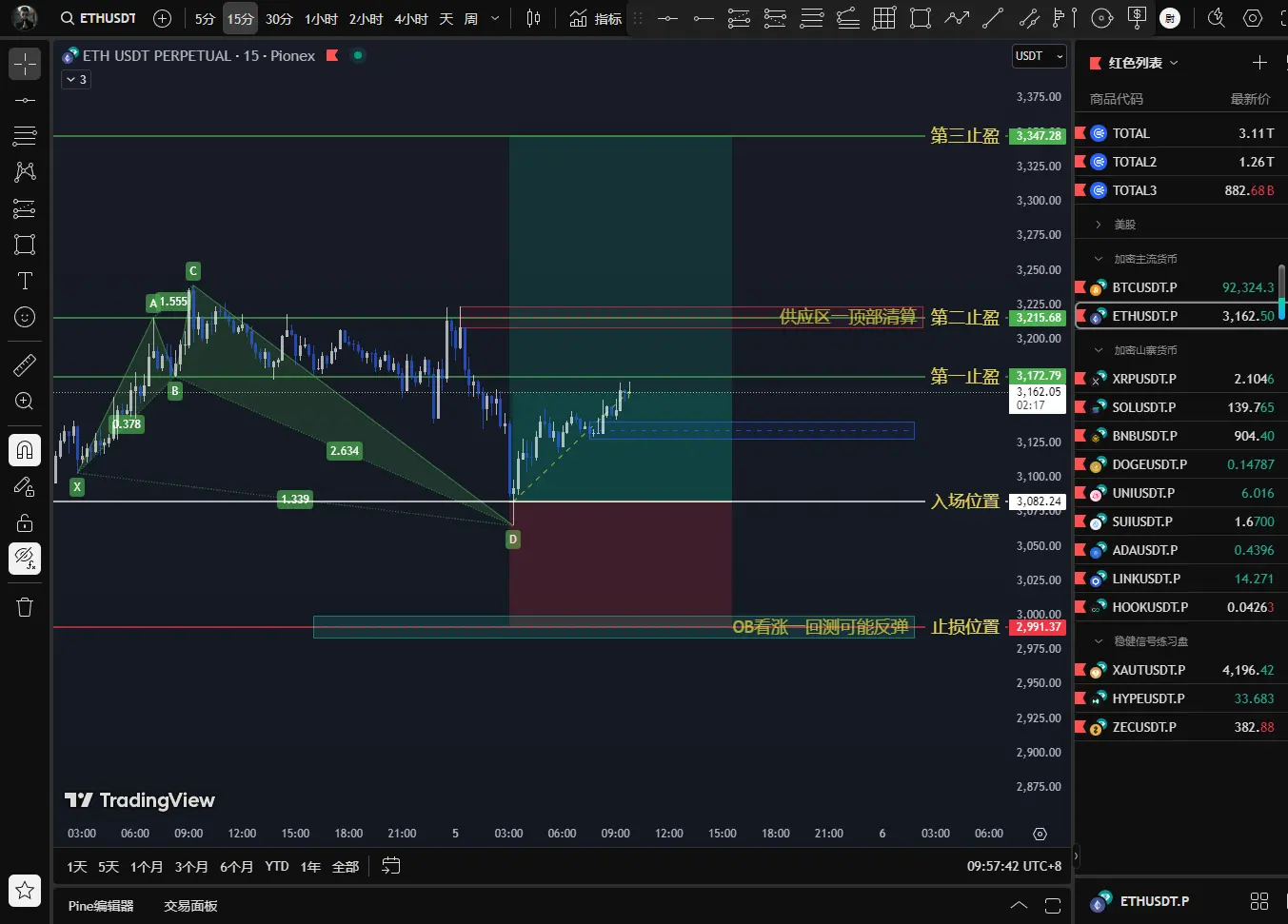Set the chart range to 1个月

coord(147,866)
